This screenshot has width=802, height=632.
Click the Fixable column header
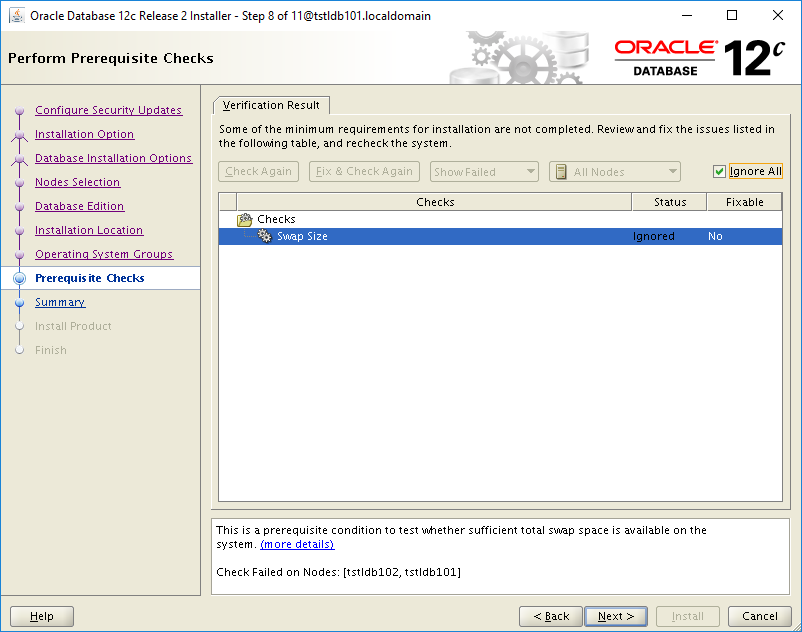[744, 202]
